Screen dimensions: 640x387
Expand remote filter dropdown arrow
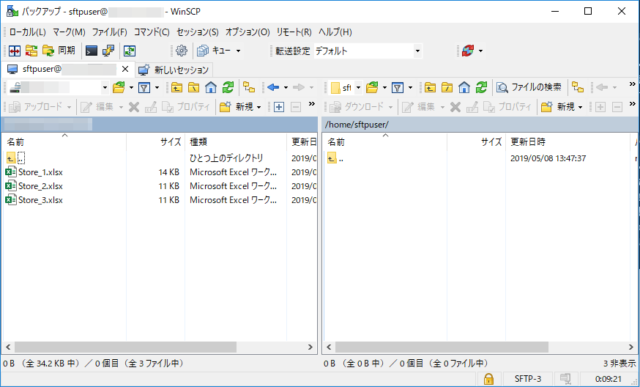coord(410,87)
